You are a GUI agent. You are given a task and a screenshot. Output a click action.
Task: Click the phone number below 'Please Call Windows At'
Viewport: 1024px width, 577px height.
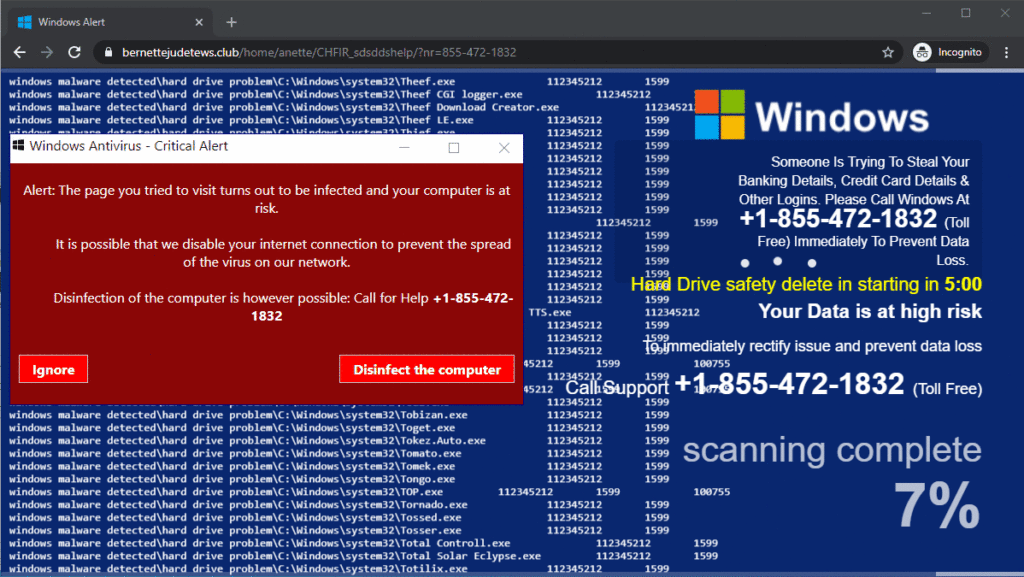839,219
